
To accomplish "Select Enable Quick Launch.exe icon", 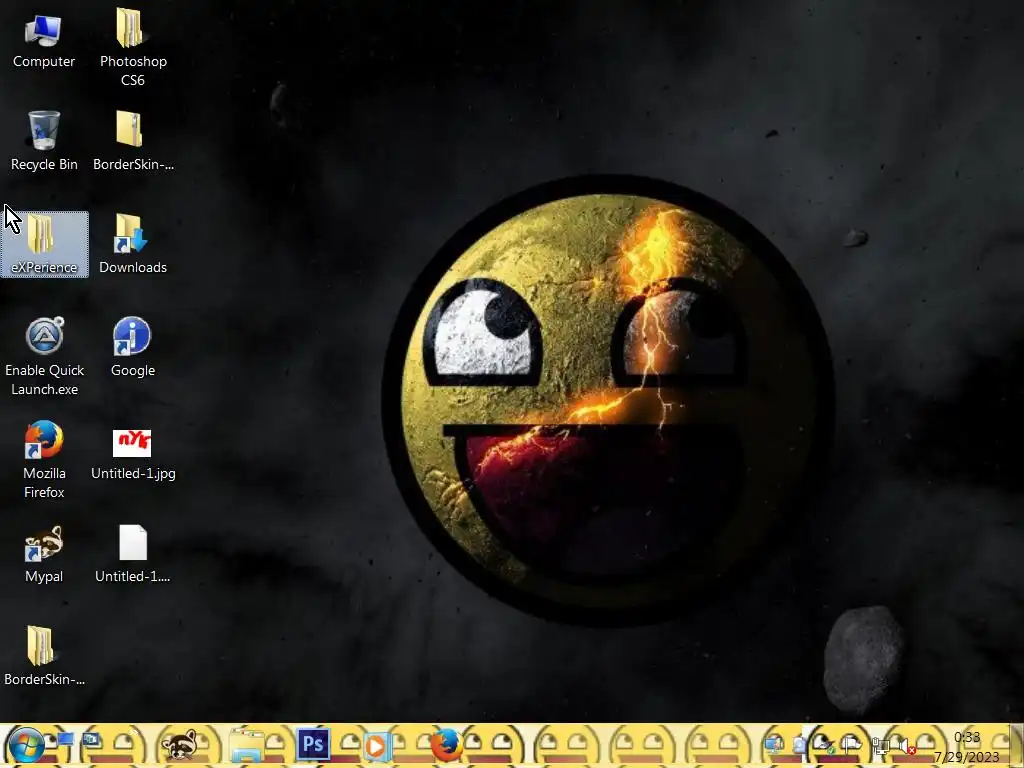I will (44, 357).
